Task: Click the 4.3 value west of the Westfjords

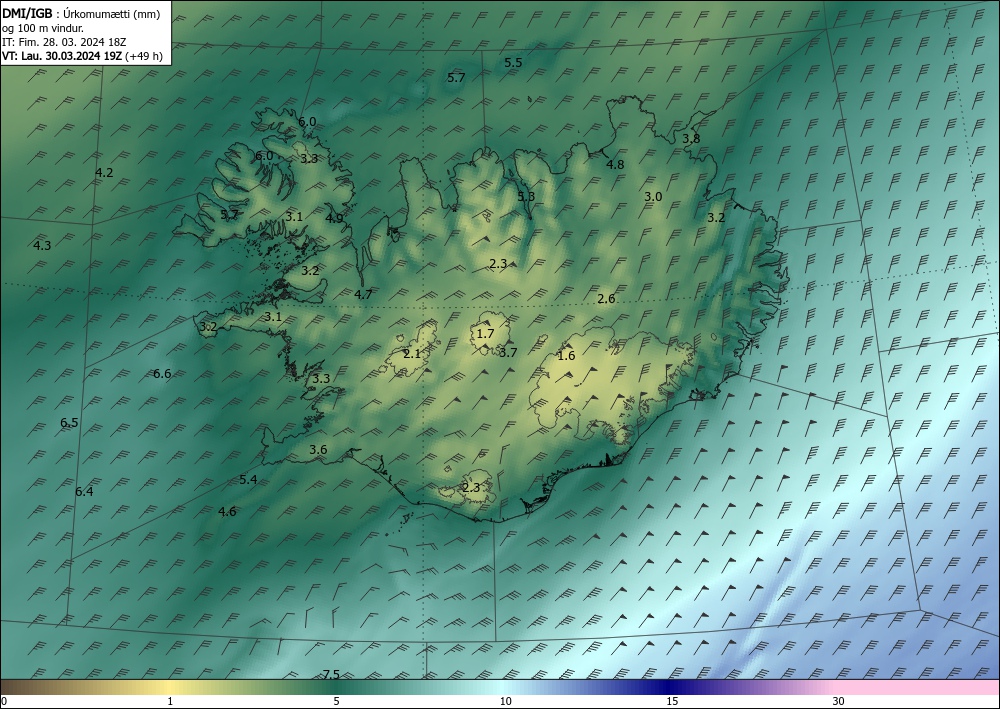Action: 42,245
